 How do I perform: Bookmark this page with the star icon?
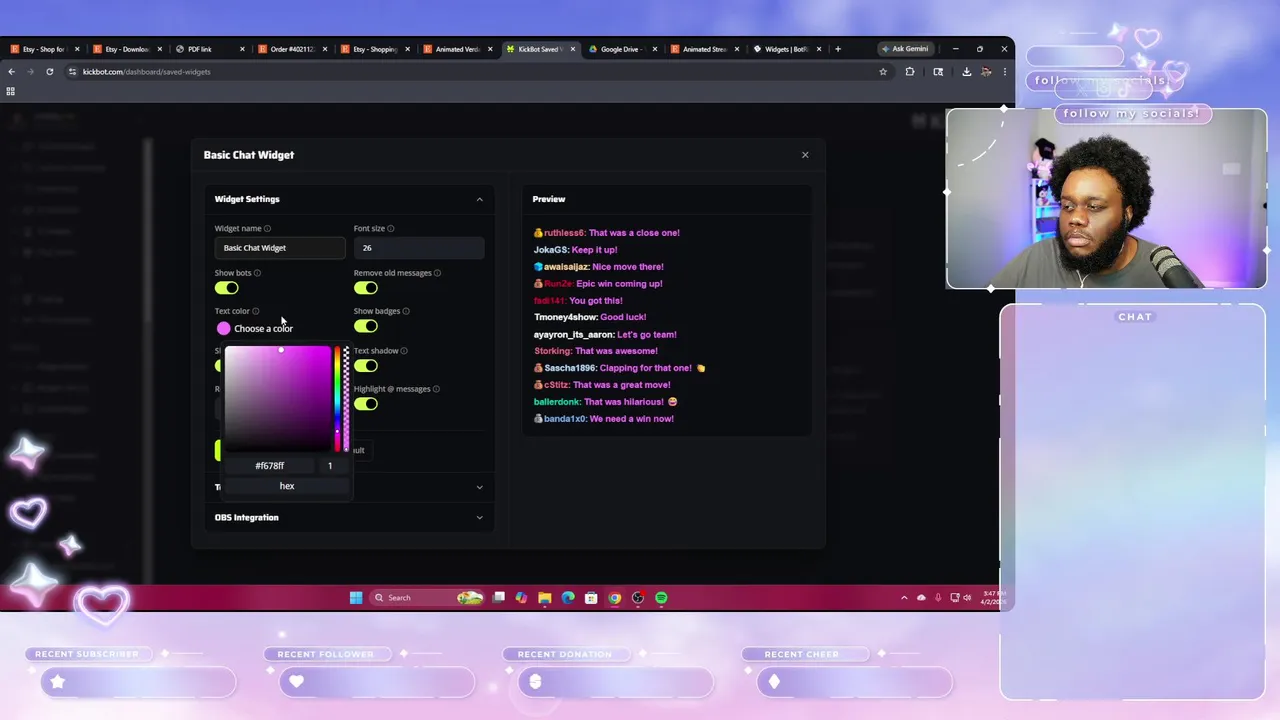tap(883, 72)
